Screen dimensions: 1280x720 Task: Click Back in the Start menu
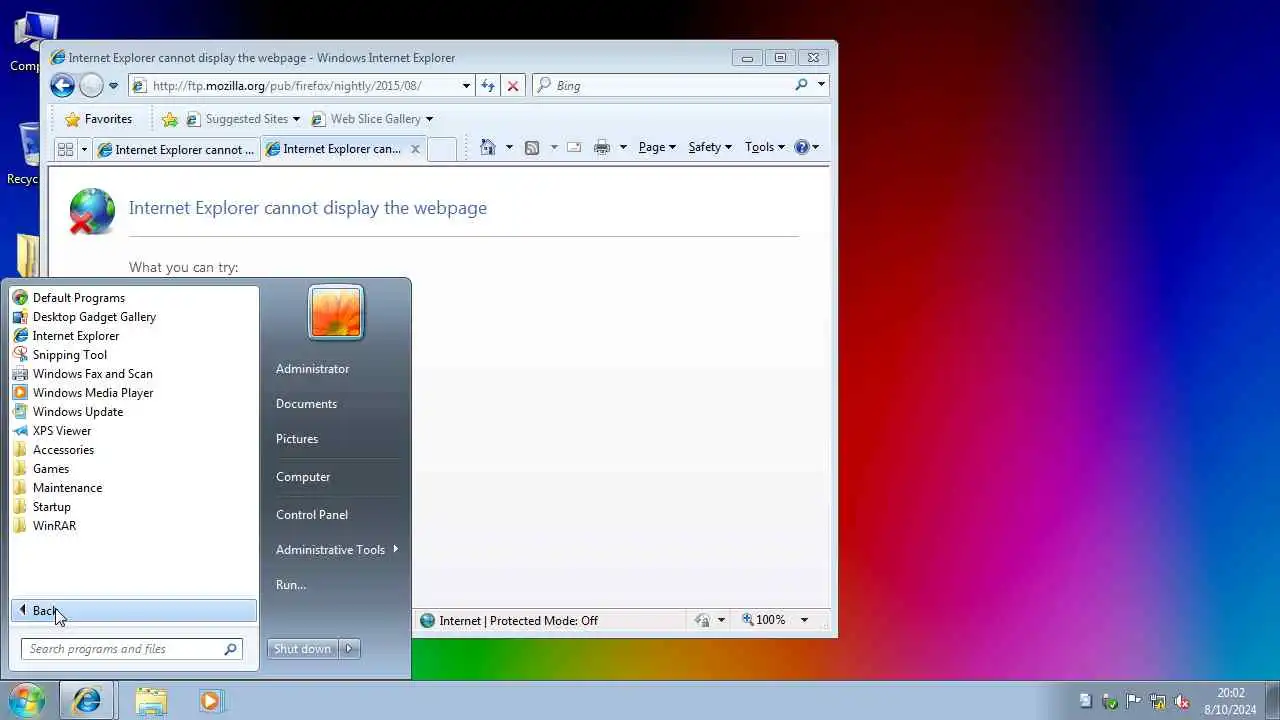click(x=134, y=611)
